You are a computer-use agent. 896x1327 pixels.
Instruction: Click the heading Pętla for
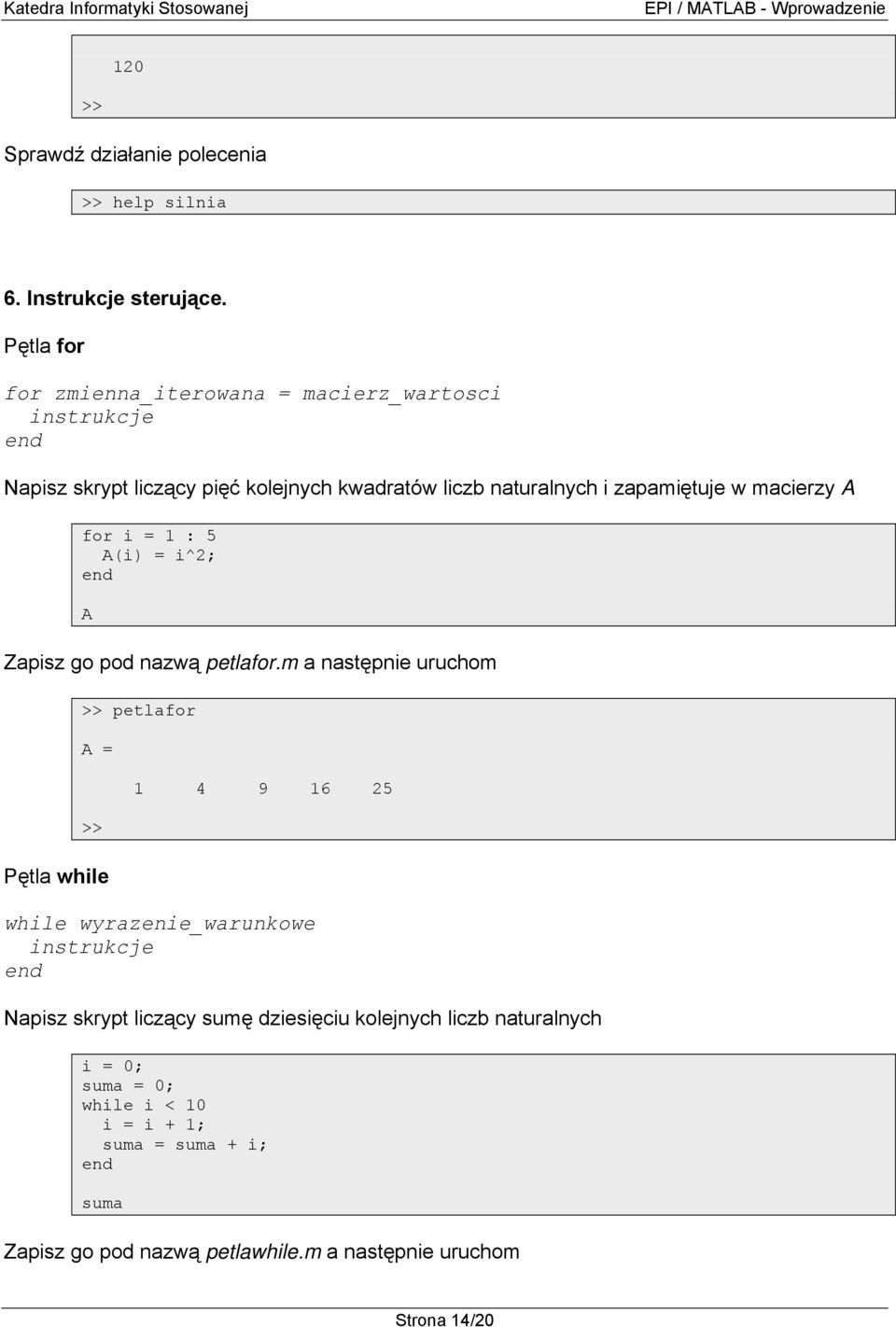pos(44,346)
